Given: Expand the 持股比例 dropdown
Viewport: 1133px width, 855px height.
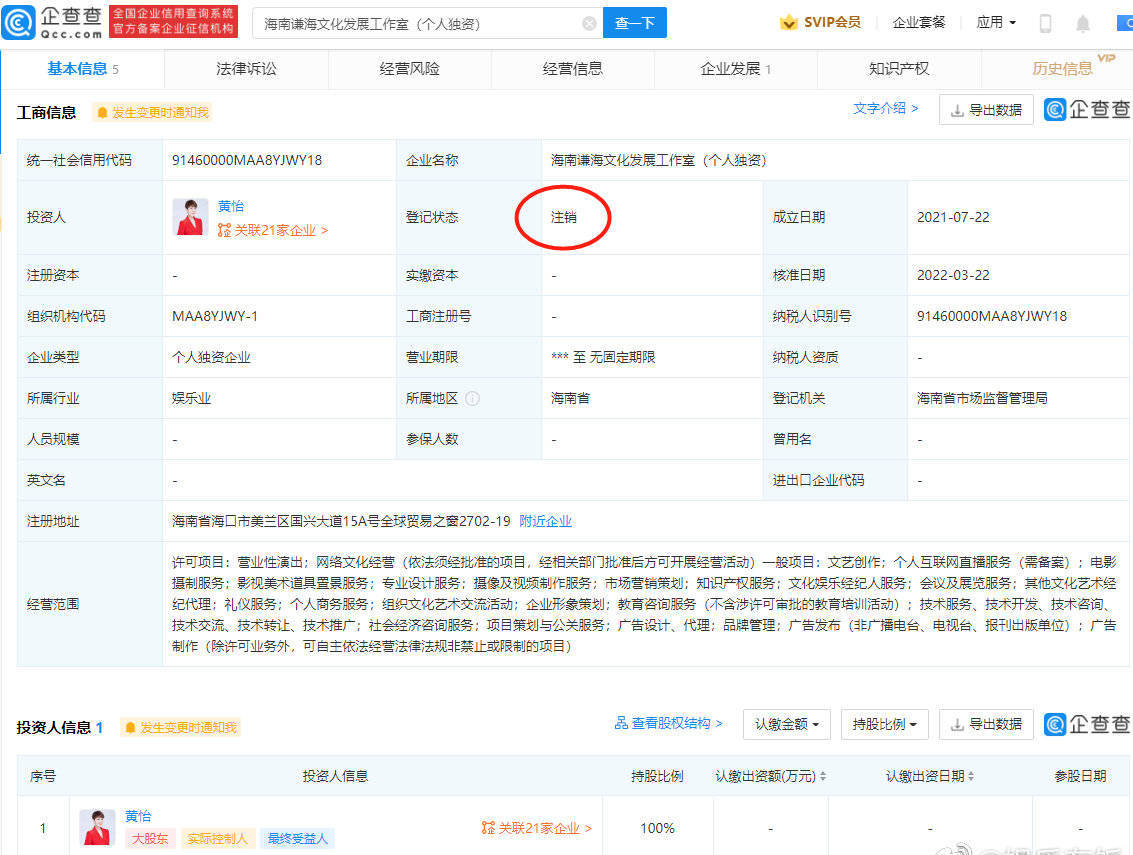Looking at the screenshot, I should coord(884,724).
